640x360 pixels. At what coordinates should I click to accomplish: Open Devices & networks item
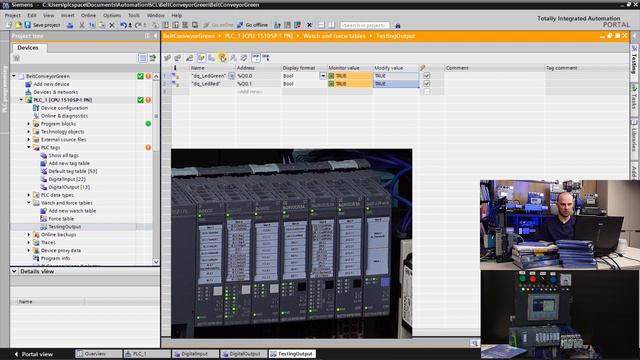[56, 92]
